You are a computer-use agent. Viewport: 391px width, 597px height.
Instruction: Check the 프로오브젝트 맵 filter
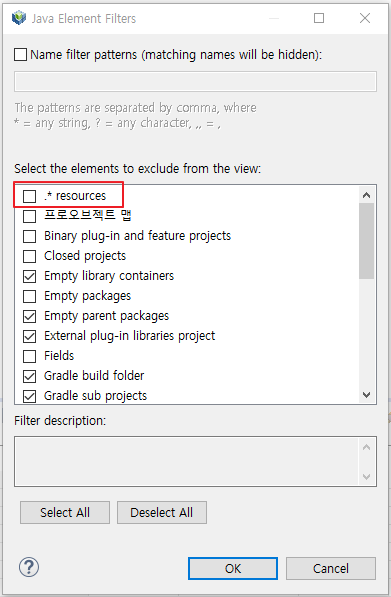(29, 216)
